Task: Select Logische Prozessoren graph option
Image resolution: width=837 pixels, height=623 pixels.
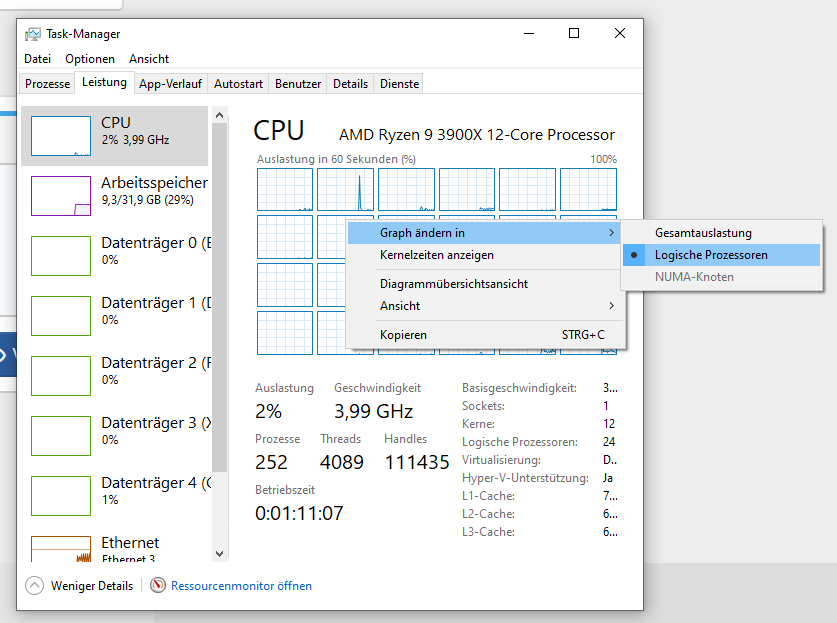Action: tap(721, 255)
